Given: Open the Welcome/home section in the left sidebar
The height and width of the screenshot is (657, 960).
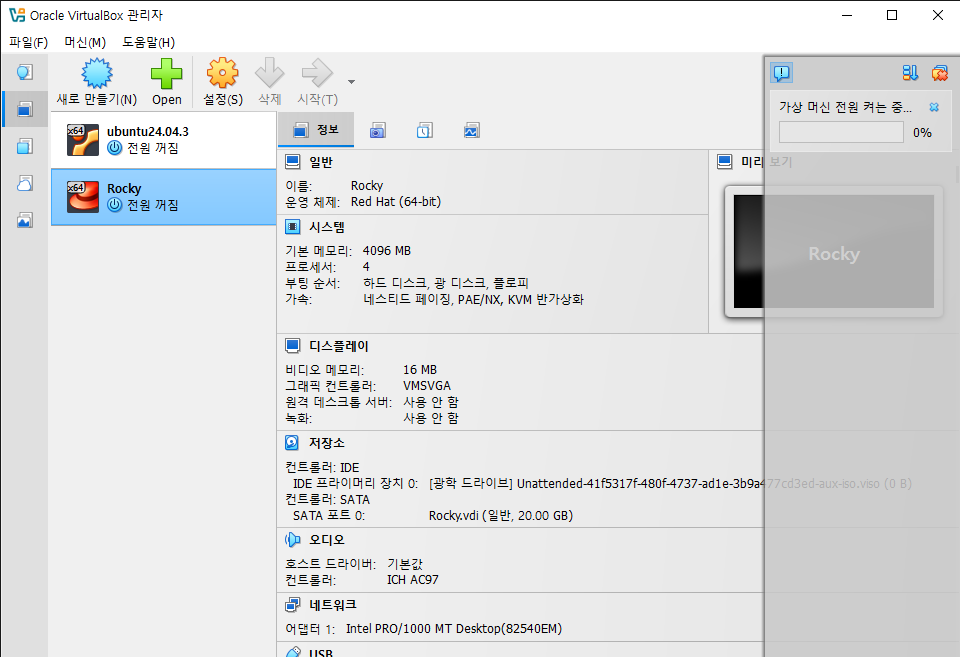Looking at the screenshot, I should click(24, 72).
